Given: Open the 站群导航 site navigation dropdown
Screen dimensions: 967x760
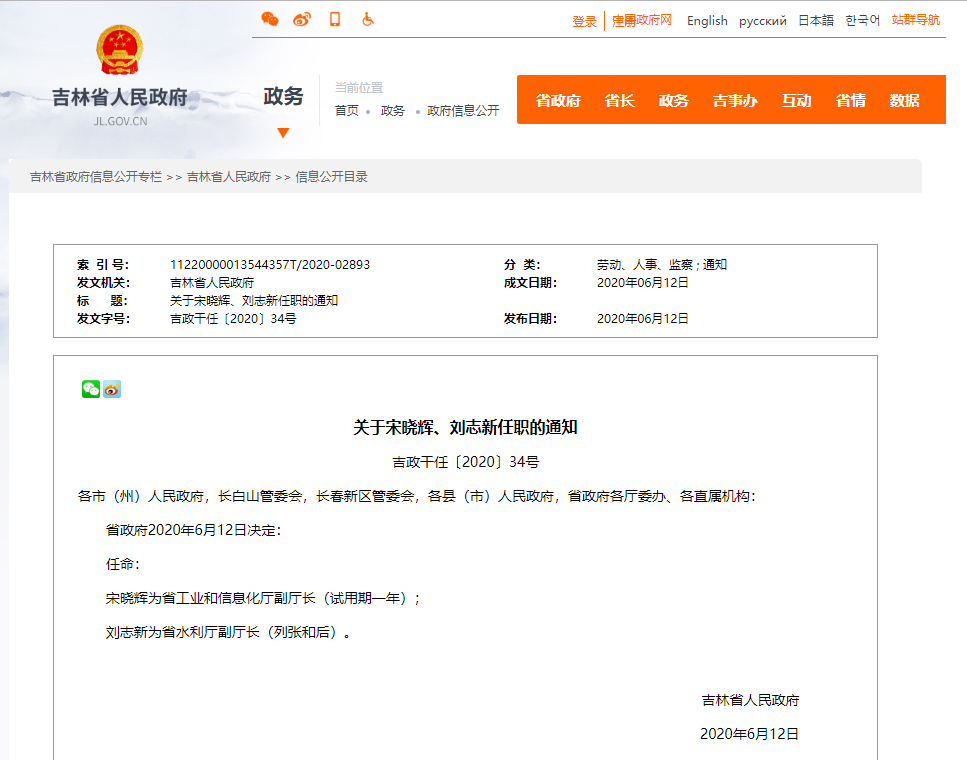Looking at the screenshot, I should click(x=915, y=20).
